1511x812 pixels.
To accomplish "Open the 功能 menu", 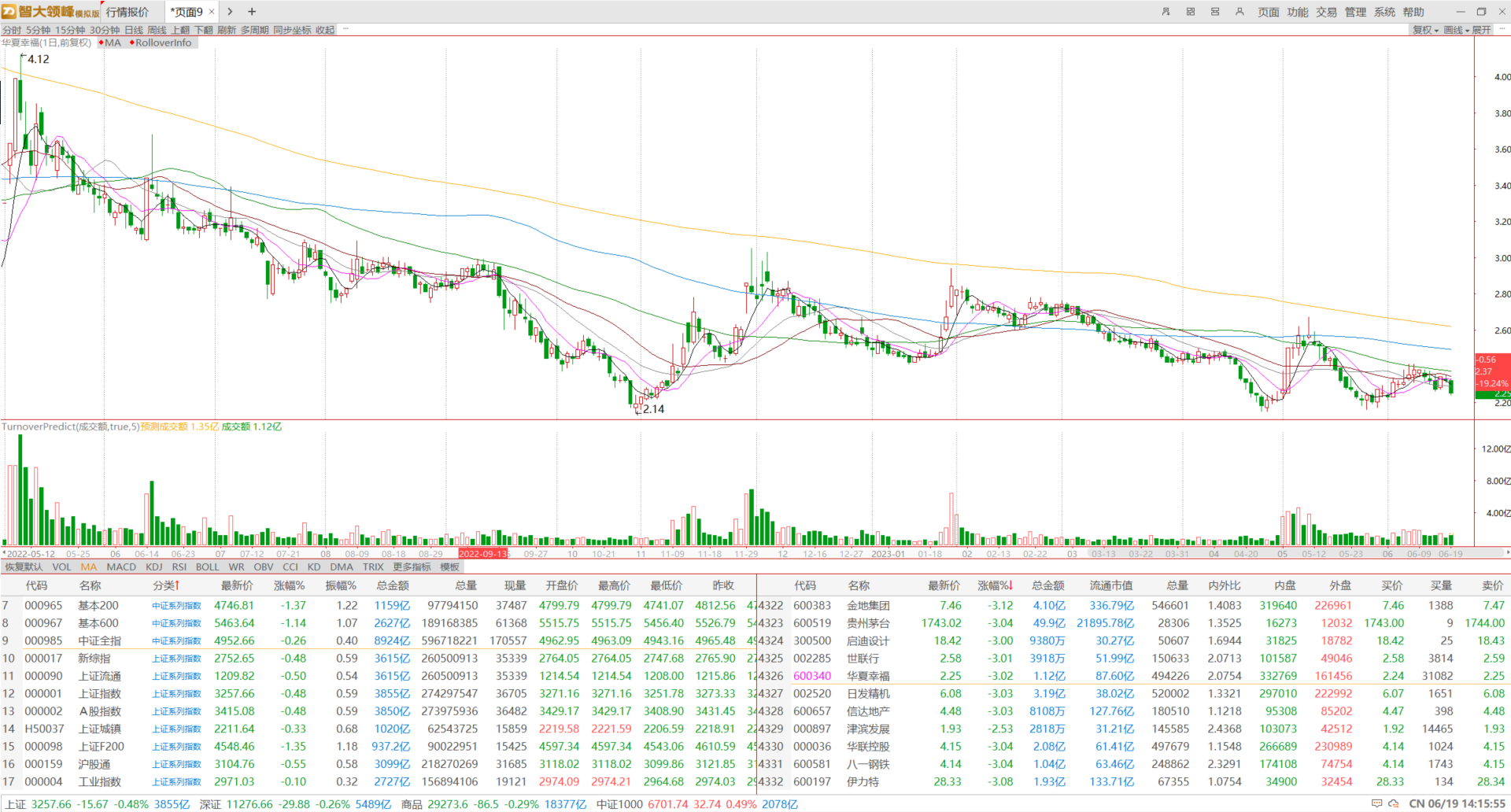I will click(x=1298, y=12).
